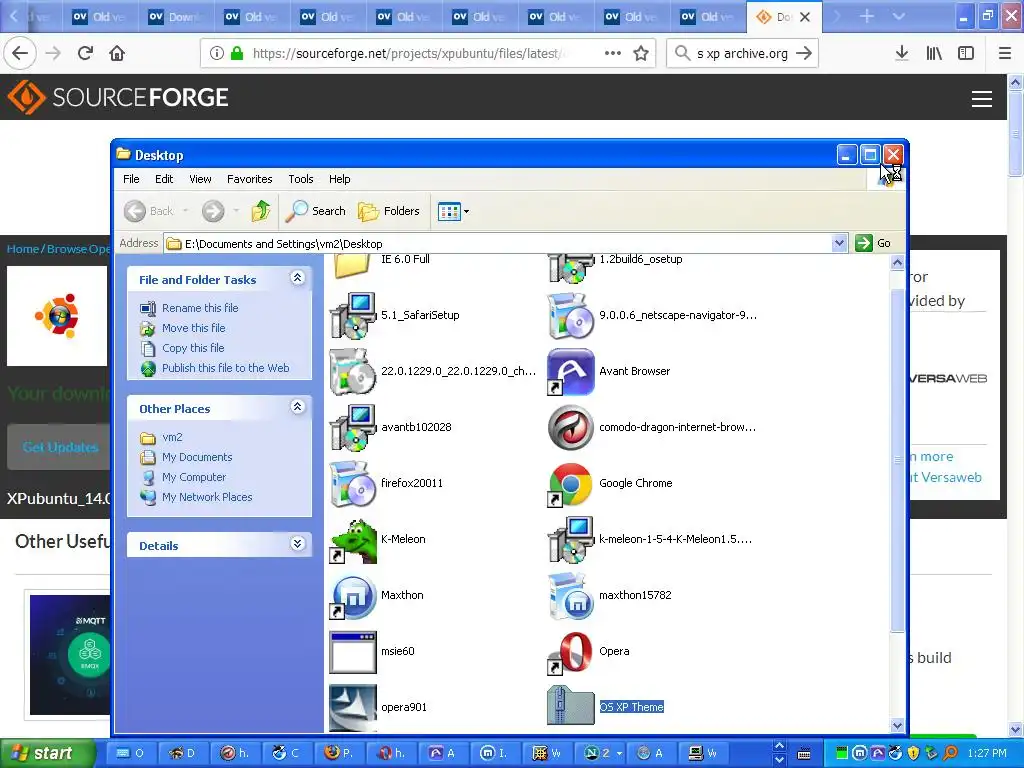Open the Favorites menu
Image resolution: width=1024 pixels, height=768 pixels.
[249, 179]
